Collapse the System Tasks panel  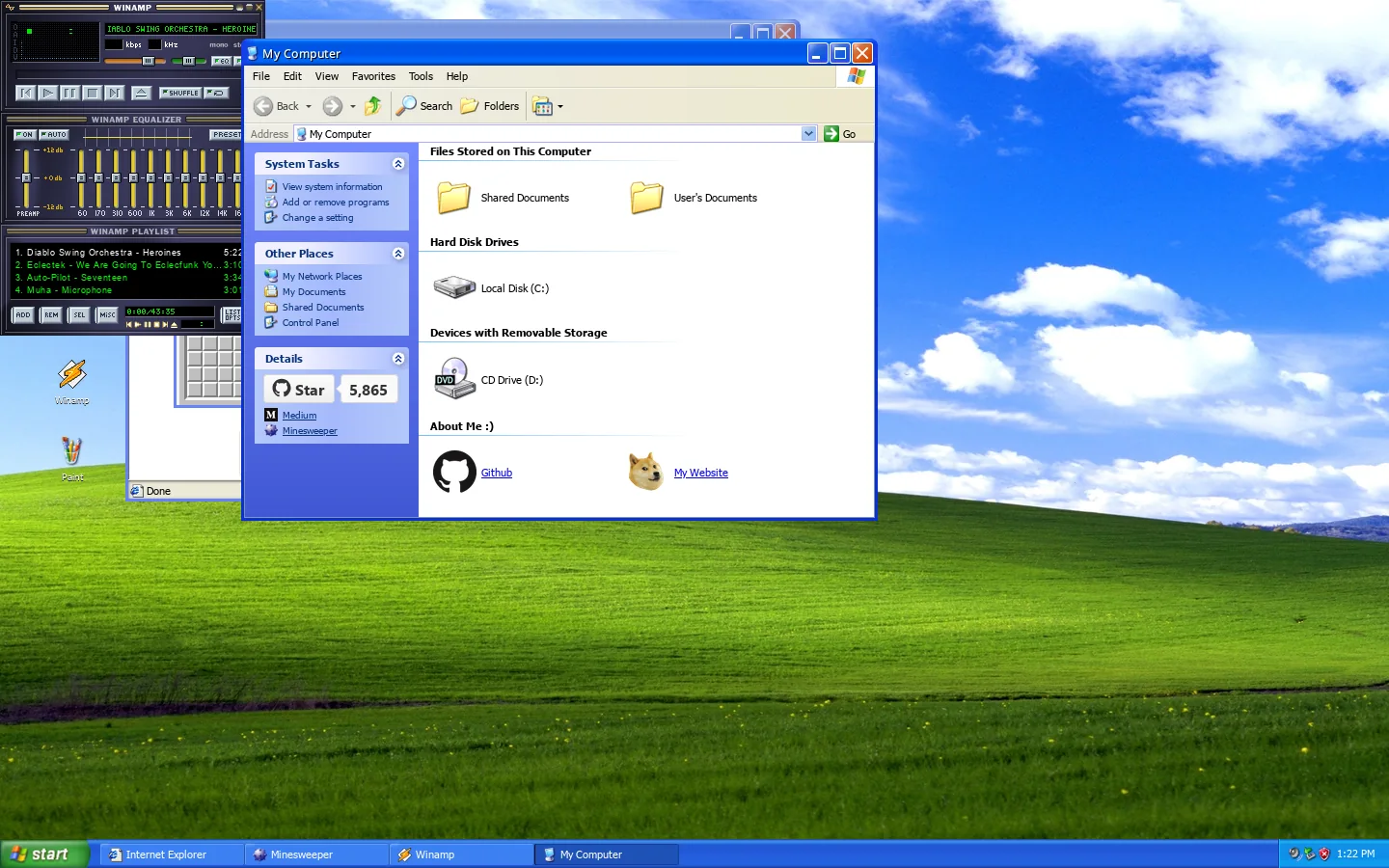[398, 164]
